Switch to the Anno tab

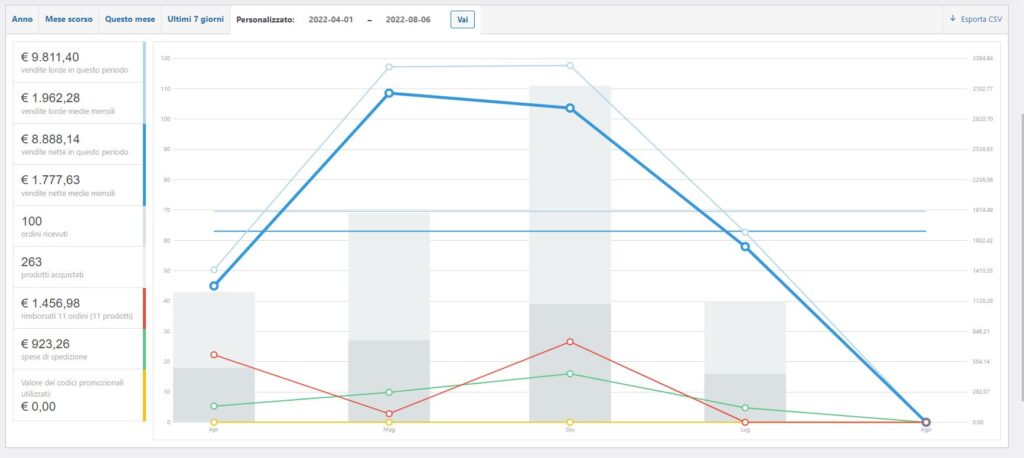(x=22, y=19)
